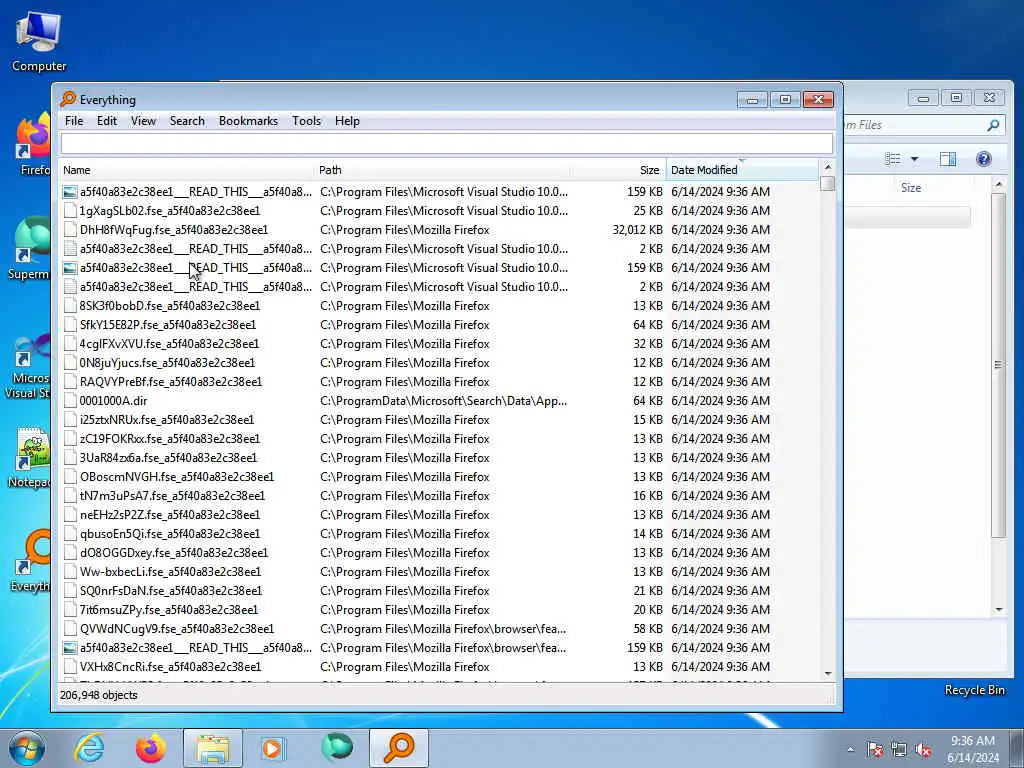Open Explorer help question mark icon
The height and width of the screenshot is (768, 1024).
click(x=984, y=159)
